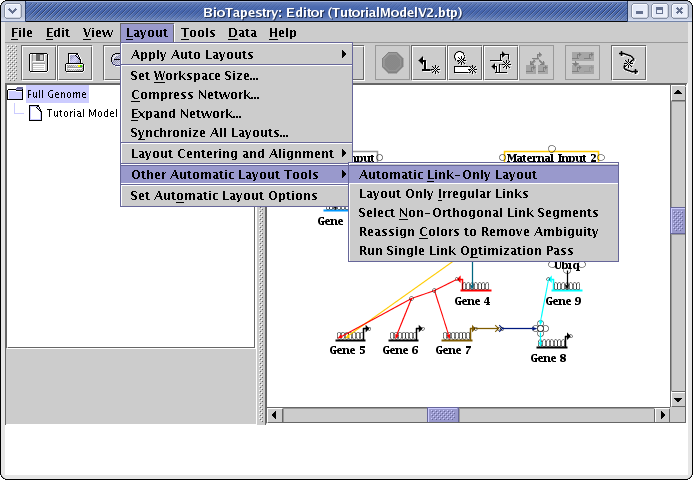Select the Full Genome tree node
This screenshot has height=480, width=693.
pyautogui.click(x=57, y=95)
